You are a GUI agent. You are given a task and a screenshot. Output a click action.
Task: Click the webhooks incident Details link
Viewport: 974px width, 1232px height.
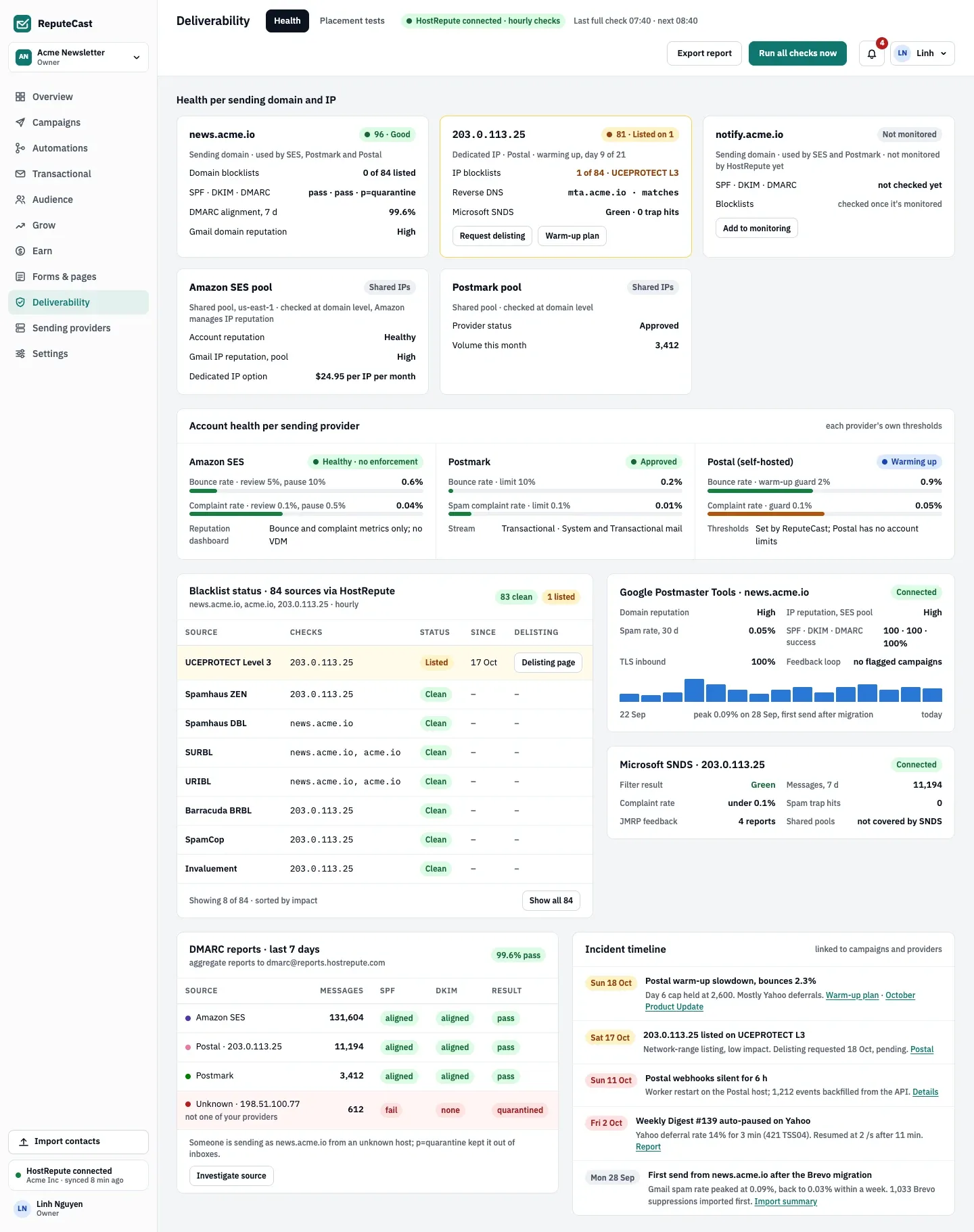pyautogui.click(x=925, y=1092)
